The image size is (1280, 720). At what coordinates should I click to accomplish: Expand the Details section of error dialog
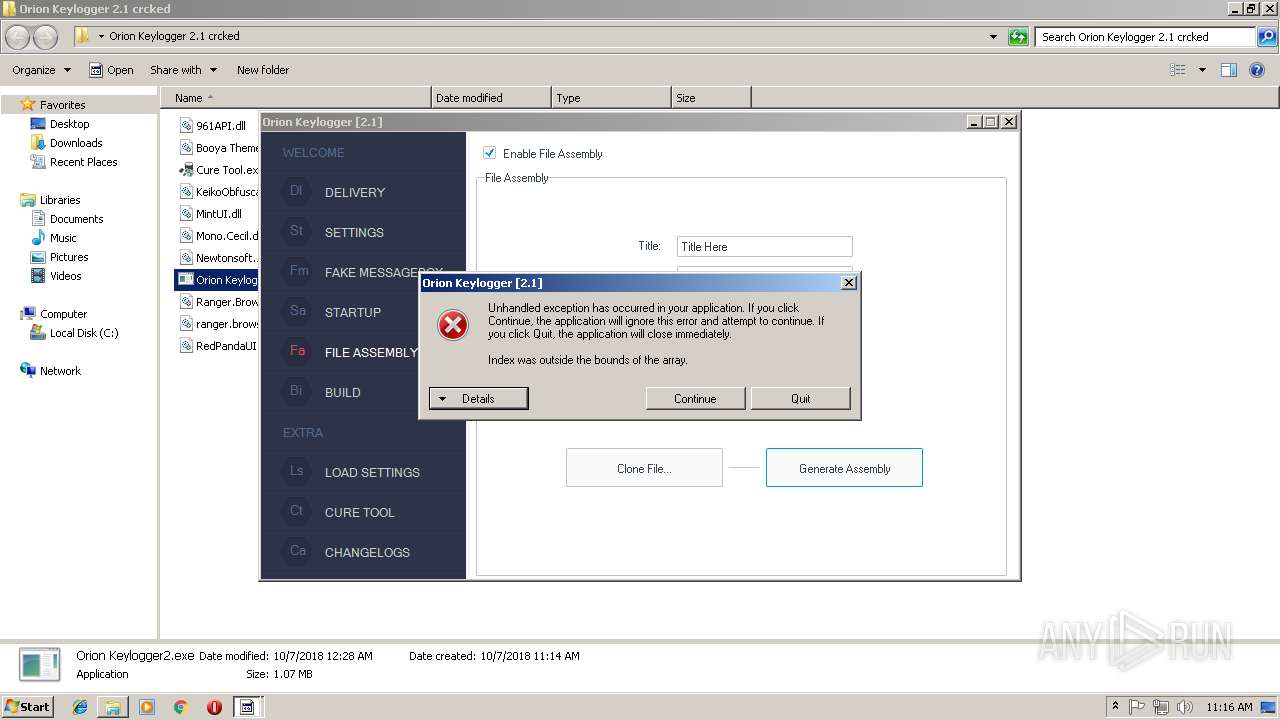click(x=478, y=398)
